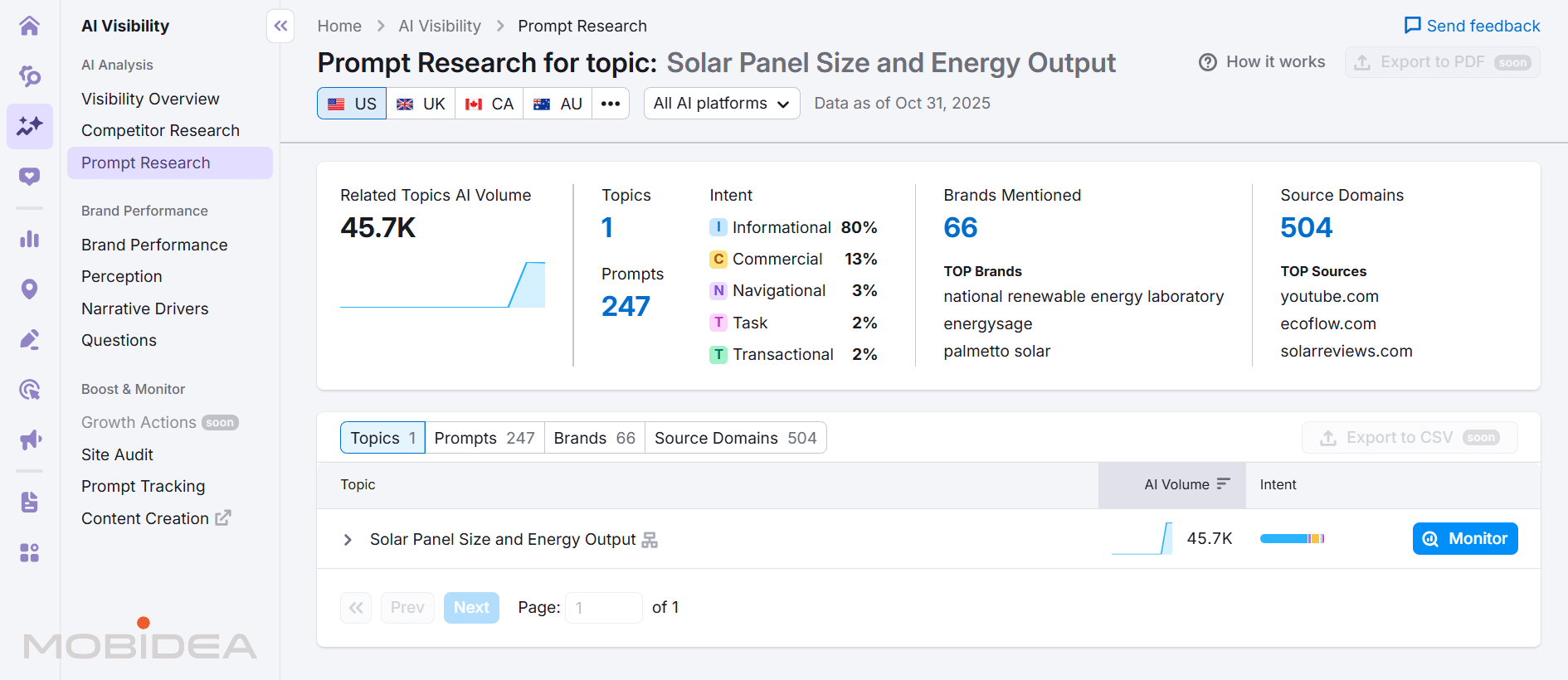The height and width of the screenshot is (680, 1568).
Task: Open the location pin icon in left rail
Action: 30,289
